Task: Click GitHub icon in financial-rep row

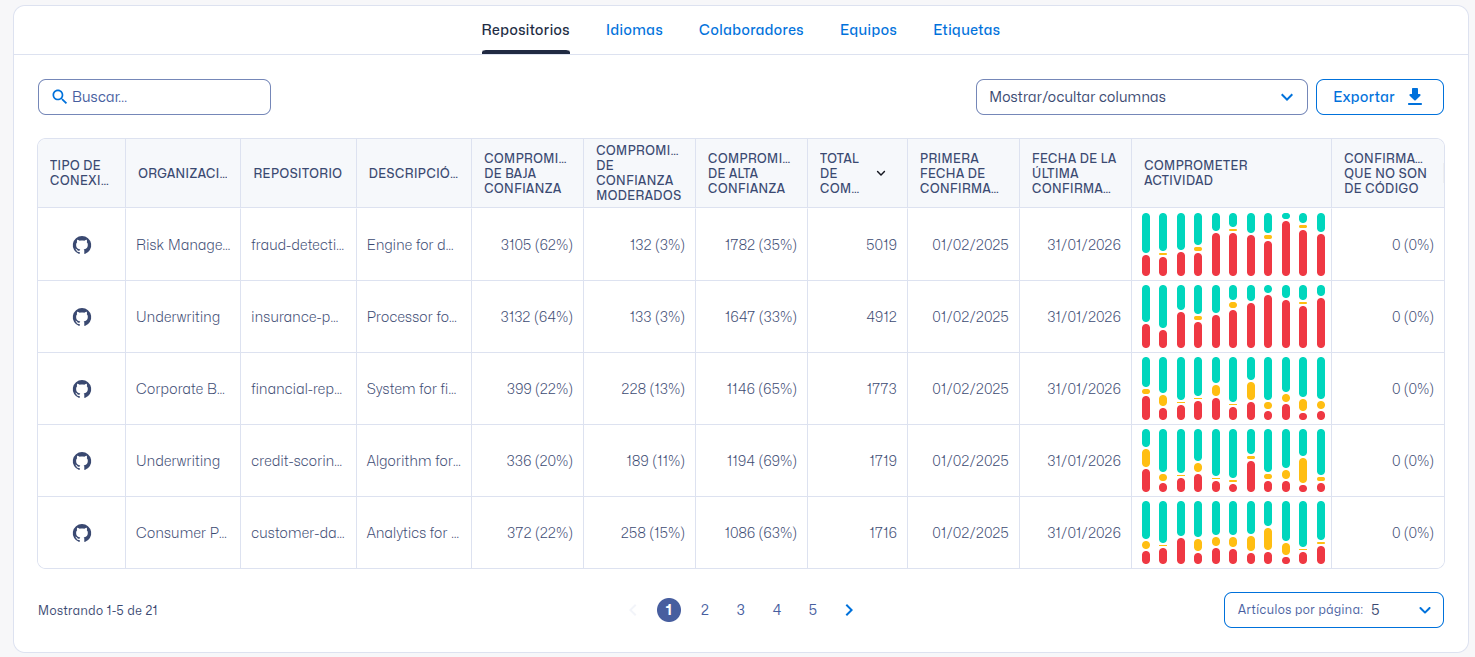Action: point(82,389)
